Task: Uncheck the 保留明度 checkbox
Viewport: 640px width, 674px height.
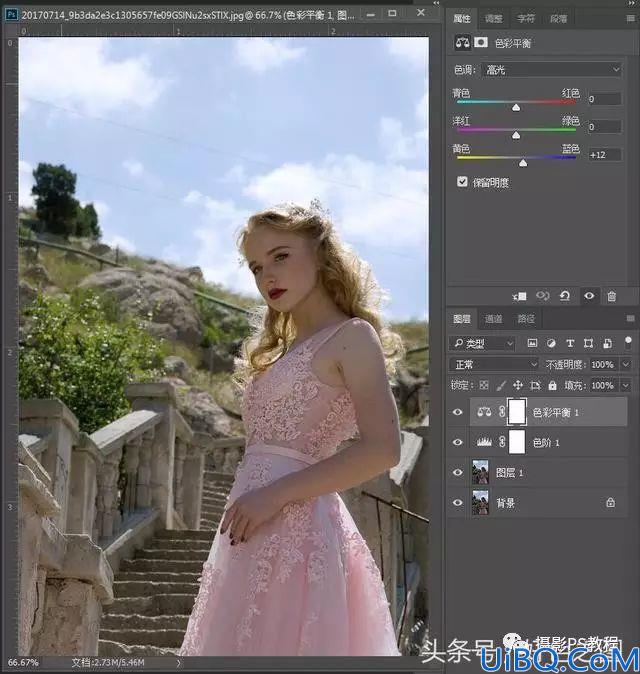Action: pyautogui.click(x=462, y=181)
